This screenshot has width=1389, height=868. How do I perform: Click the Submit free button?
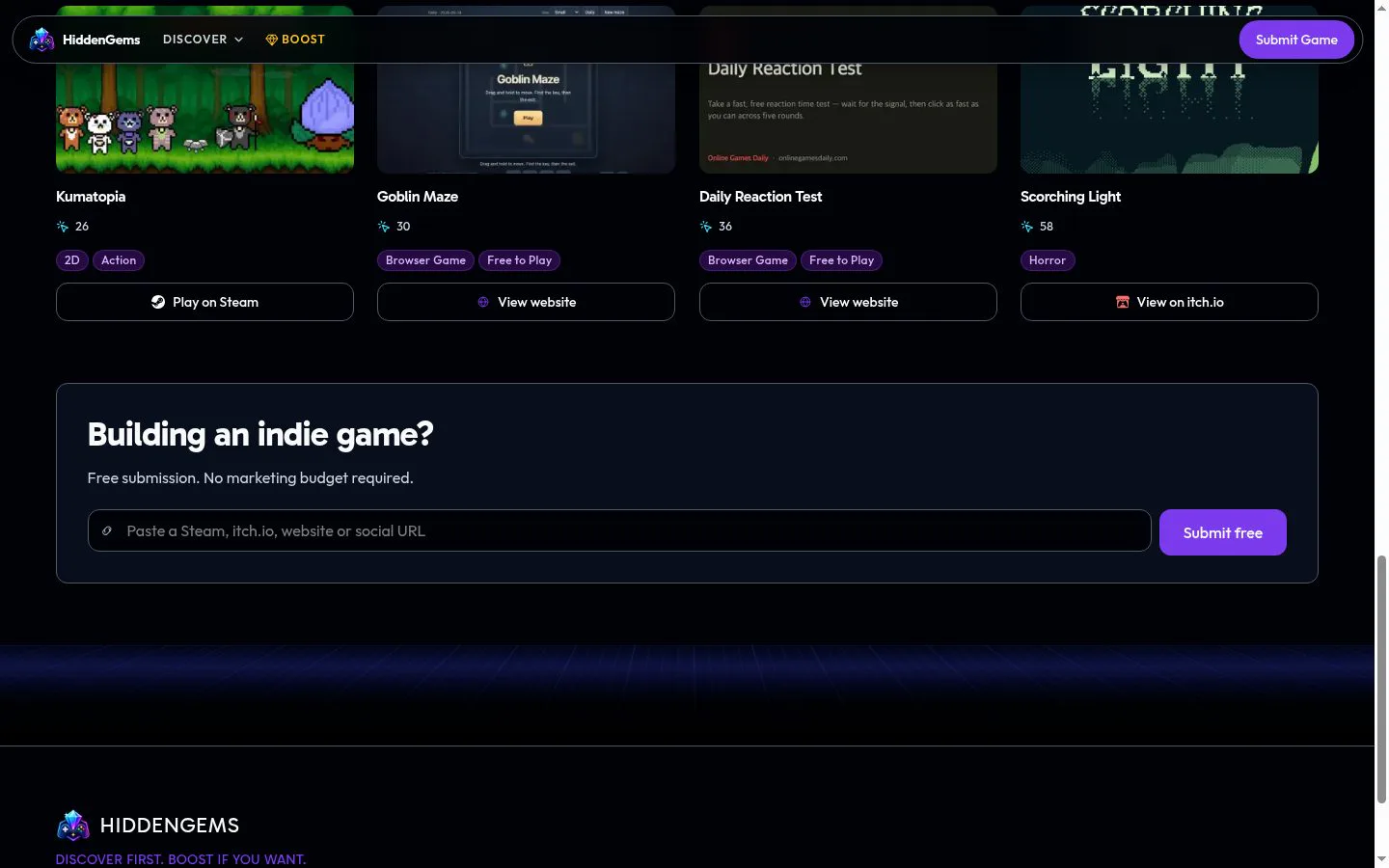pyautogui.click(x=1223, y=532)
